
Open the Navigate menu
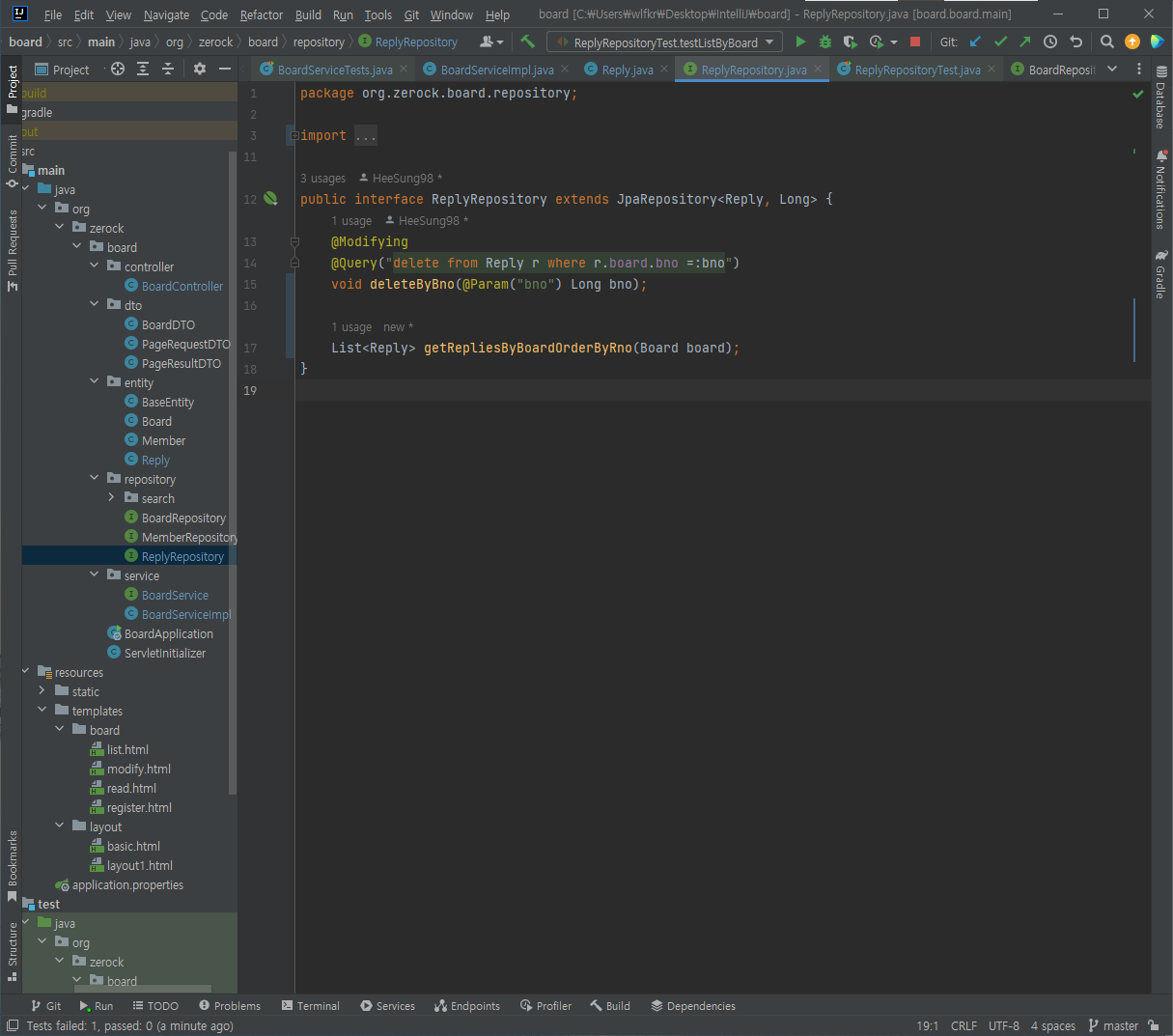tap(166, 14)
